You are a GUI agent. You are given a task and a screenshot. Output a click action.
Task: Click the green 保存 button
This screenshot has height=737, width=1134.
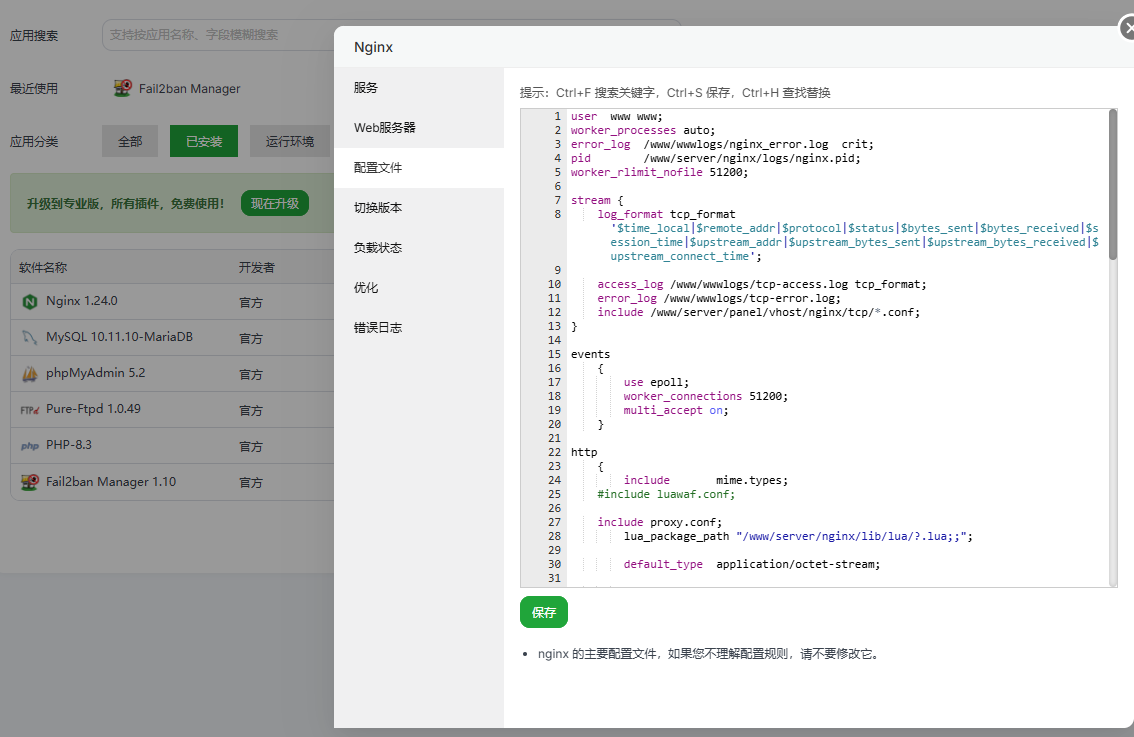point(543,612)
